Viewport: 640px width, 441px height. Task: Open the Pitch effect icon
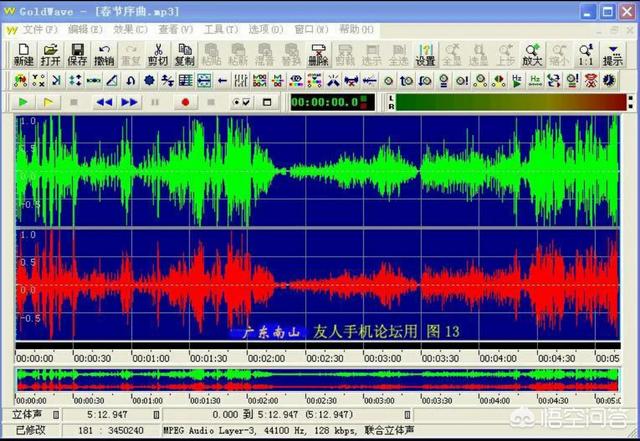coord(186,80)
